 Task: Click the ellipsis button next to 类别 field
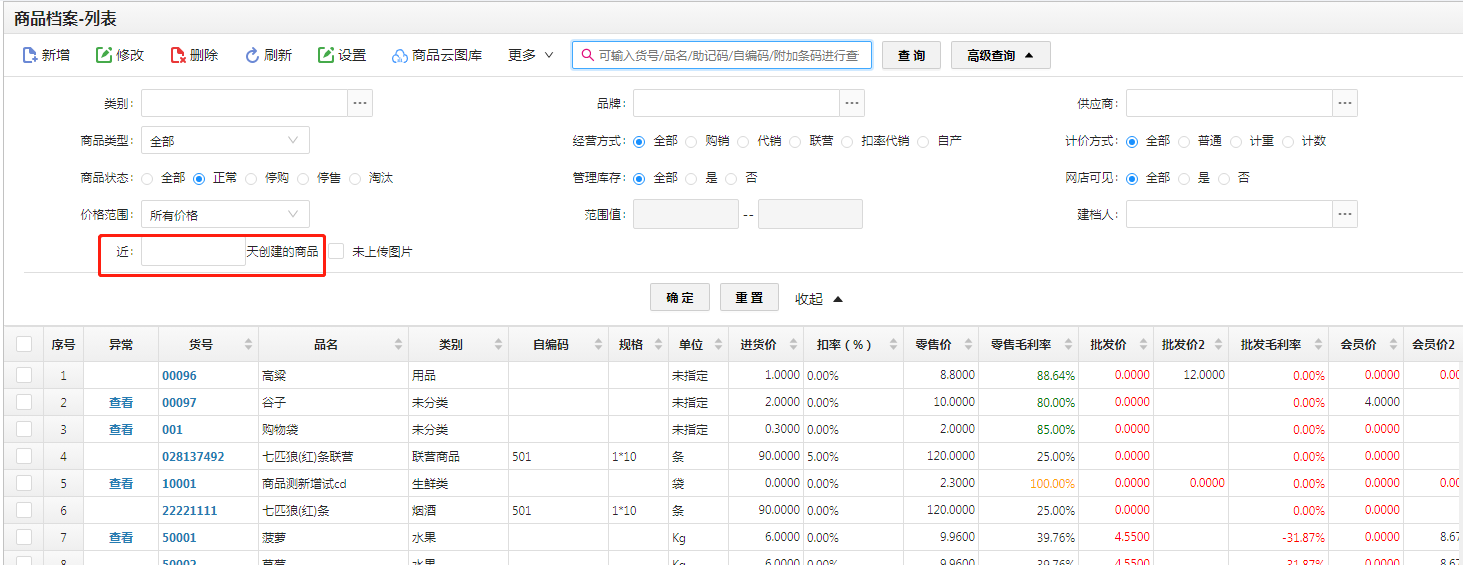pos(360,103)
